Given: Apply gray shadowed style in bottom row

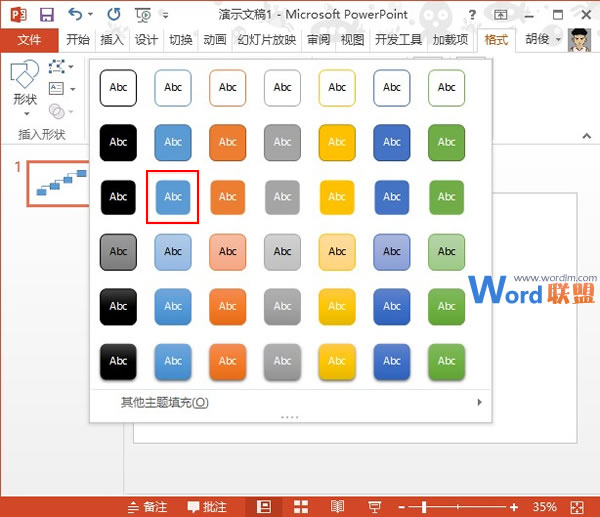Looking at the screenshot, I should click(282, 362).
